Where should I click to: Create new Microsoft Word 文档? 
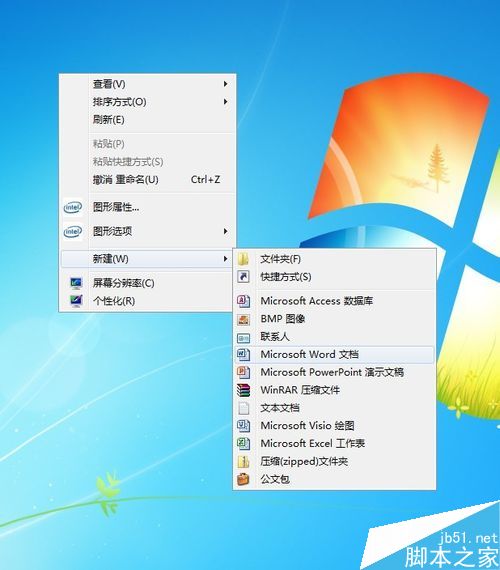(334, 354)
